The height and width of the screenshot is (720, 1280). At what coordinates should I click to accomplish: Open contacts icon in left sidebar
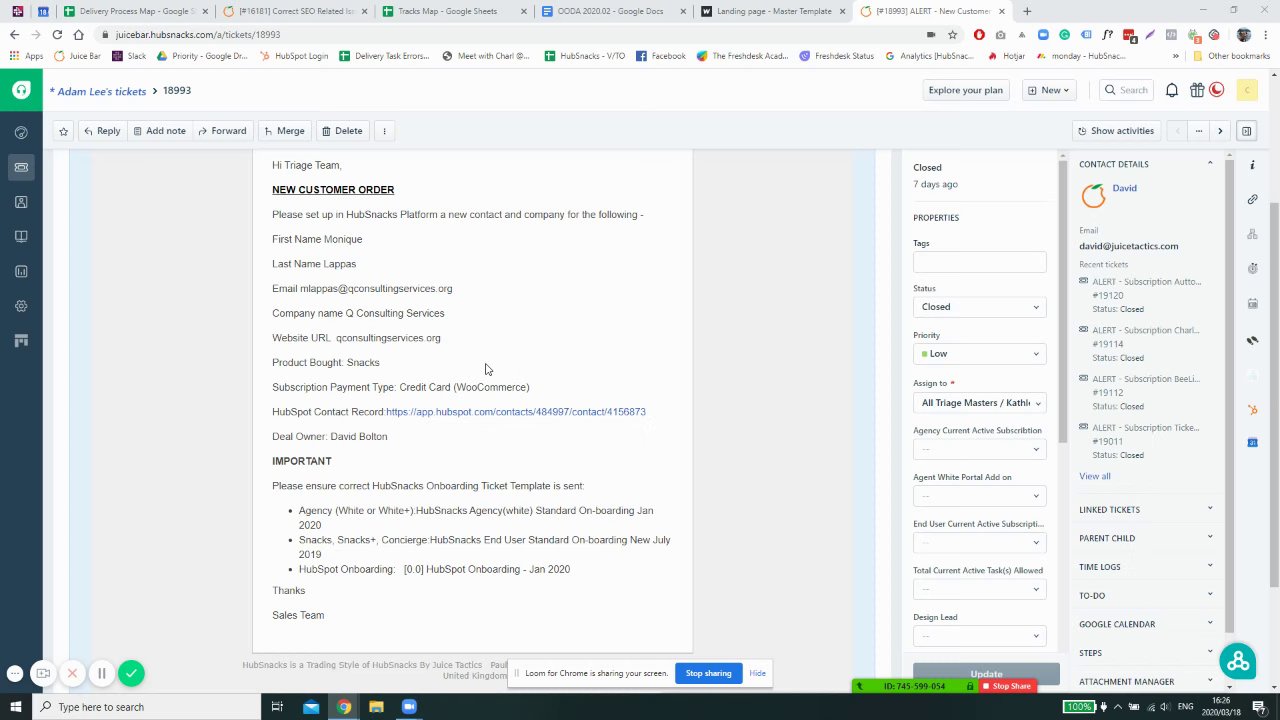21,202
